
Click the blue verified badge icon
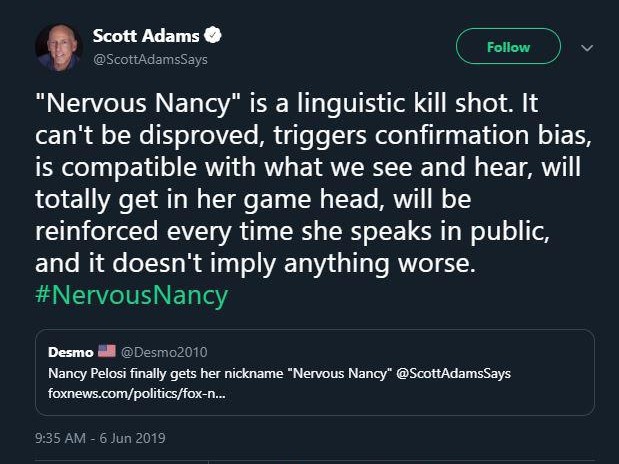pos(213,36)
